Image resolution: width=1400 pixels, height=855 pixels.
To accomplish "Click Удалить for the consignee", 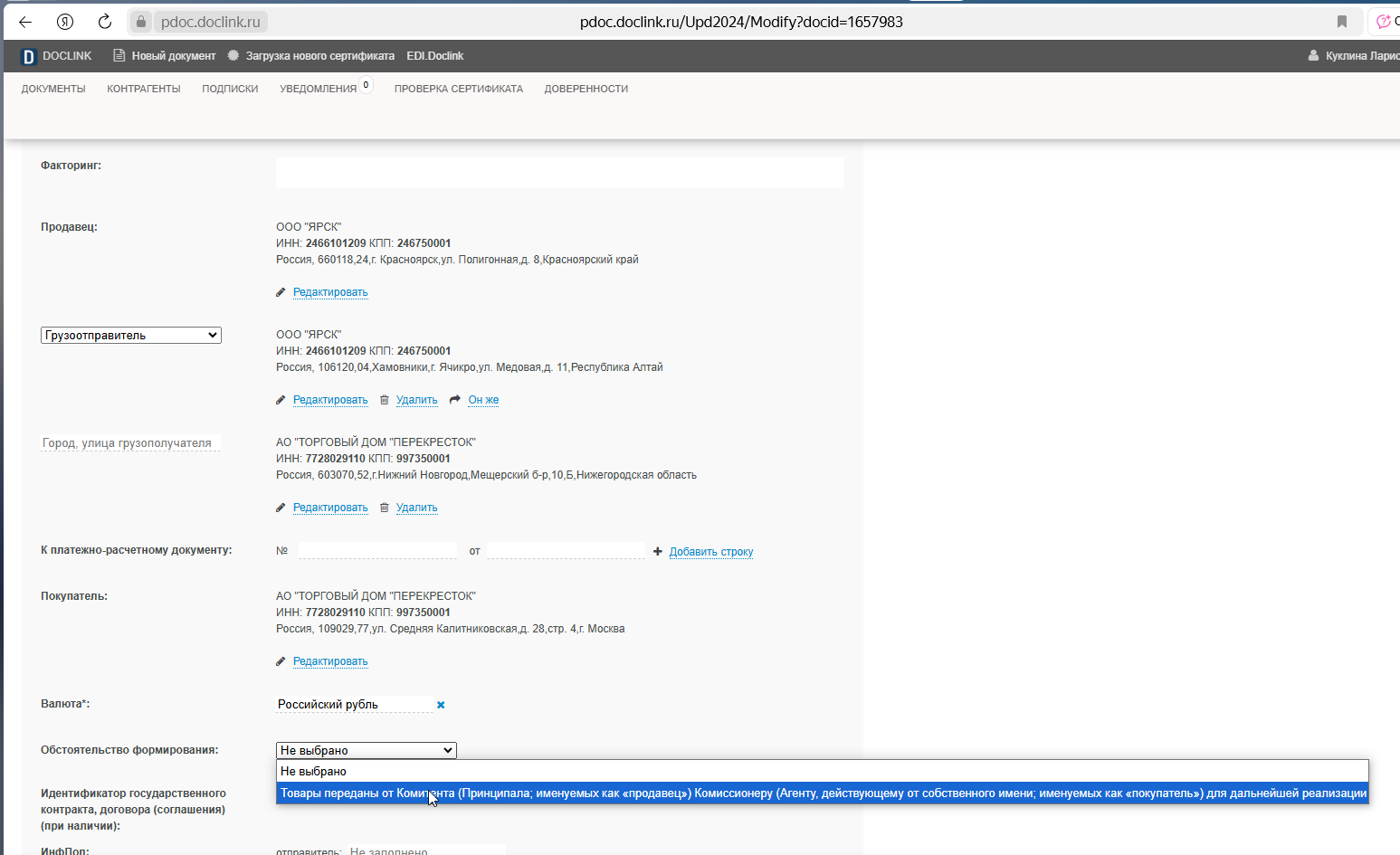I will pyautogui.click(x=417, y=508).
